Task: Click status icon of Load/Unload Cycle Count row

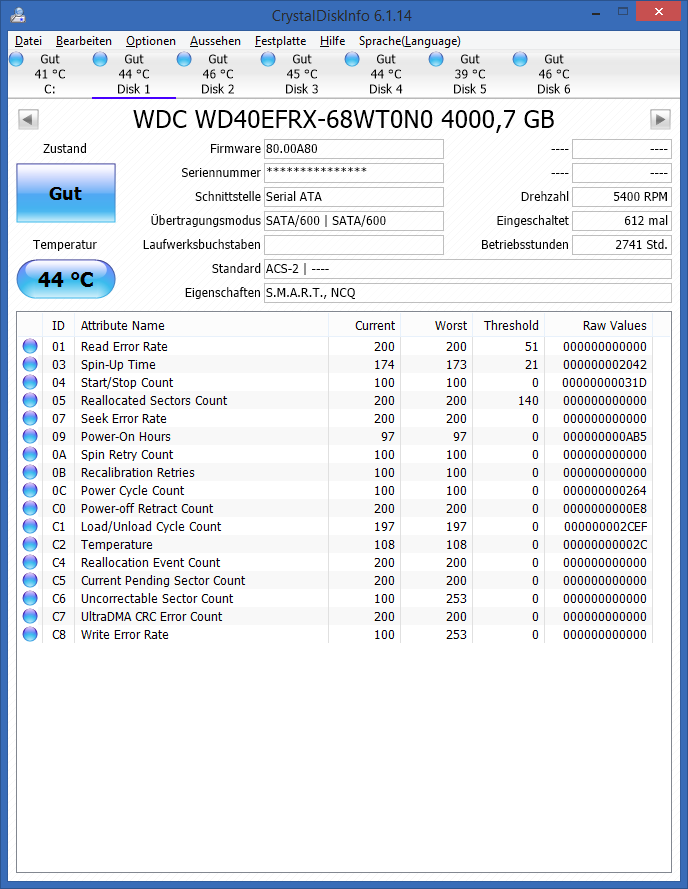Action: pos(30,526)
